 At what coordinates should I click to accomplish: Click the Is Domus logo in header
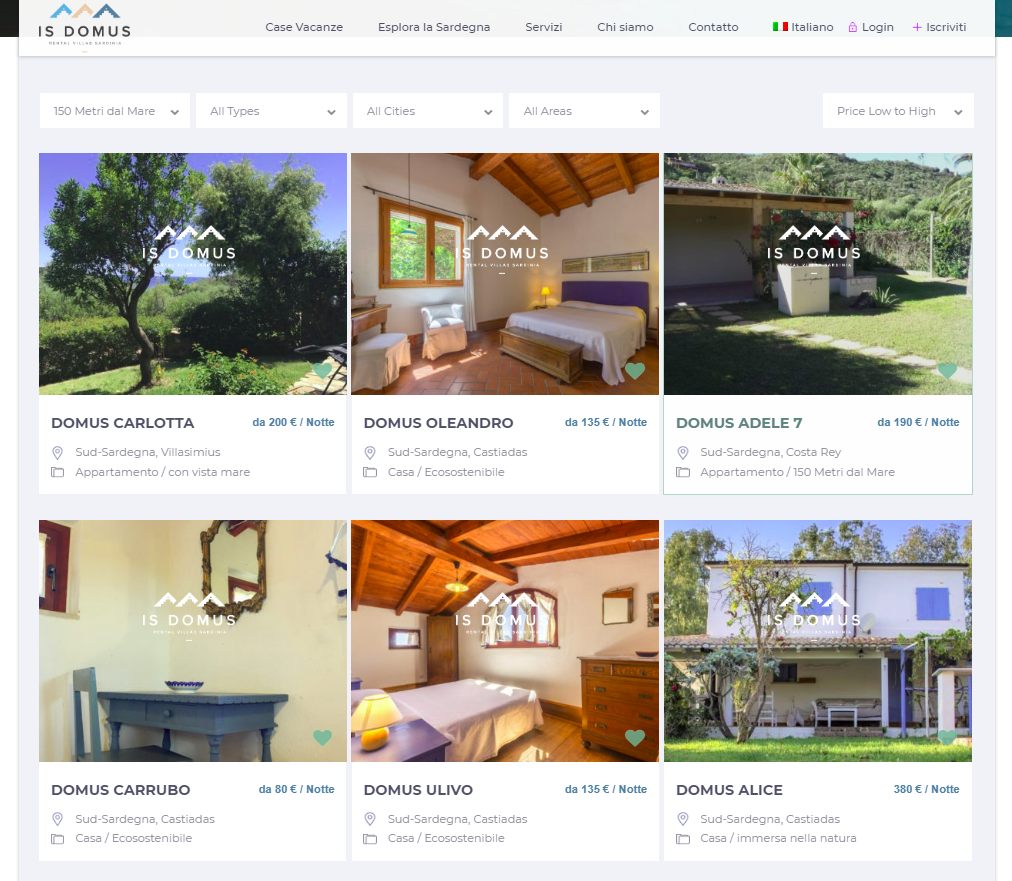(85, 26)
